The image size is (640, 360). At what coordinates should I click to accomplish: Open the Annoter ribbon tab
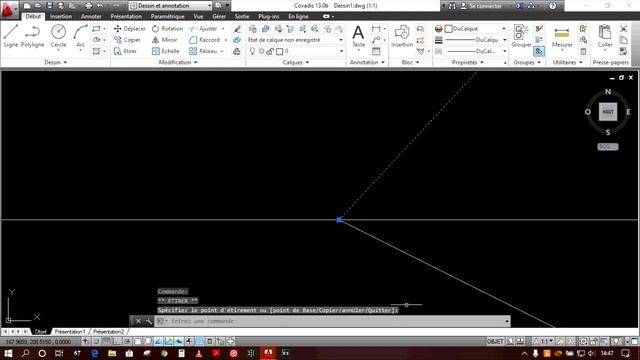tap(91, 16)
